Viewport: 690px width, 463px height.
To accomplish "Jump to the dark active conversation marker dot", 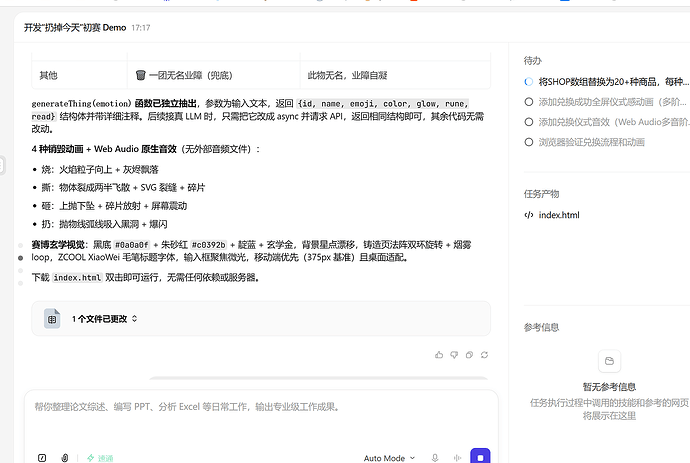I will click(x=20, y=258).
